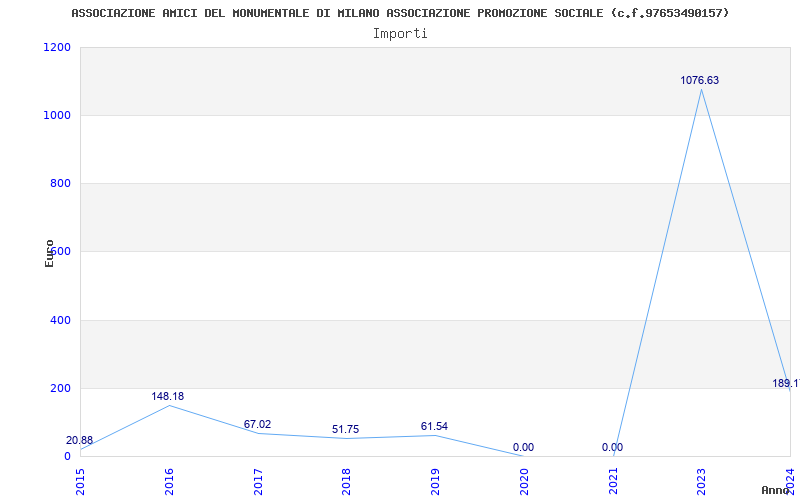The height and width of the screenshot is (500, 800).
Task: Click the 2021 x-axis year label
Action: [613, 481]
